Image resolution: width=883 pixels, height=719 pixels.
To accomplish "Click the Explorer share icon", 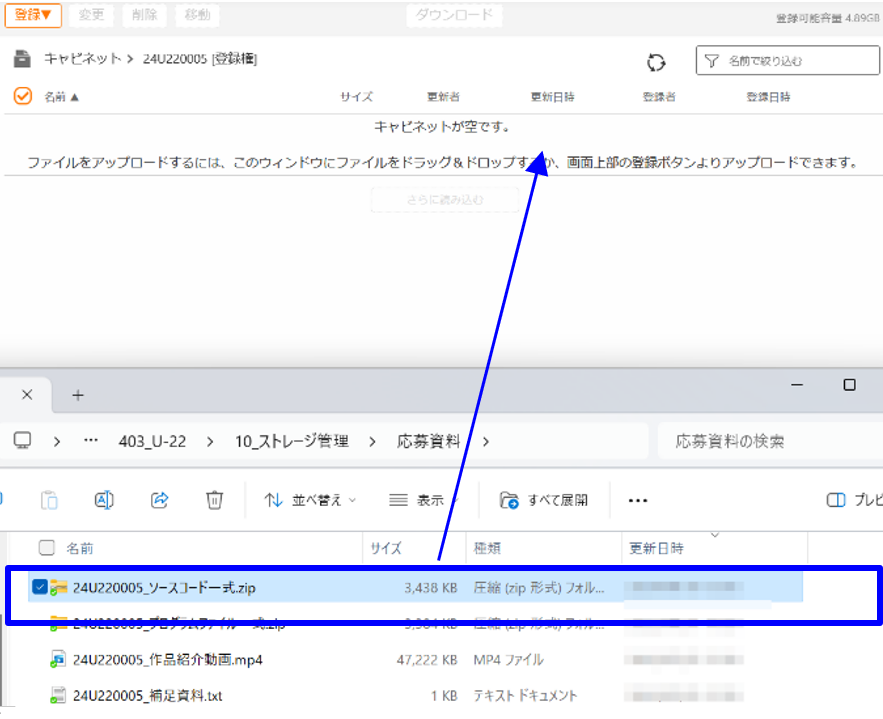I will pos(159,500).
